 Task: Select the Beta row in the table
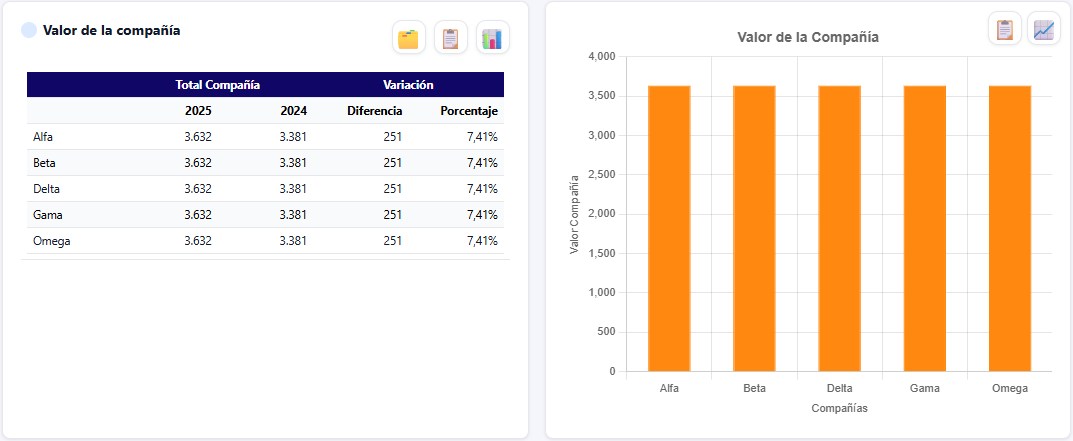pos(266,163)
